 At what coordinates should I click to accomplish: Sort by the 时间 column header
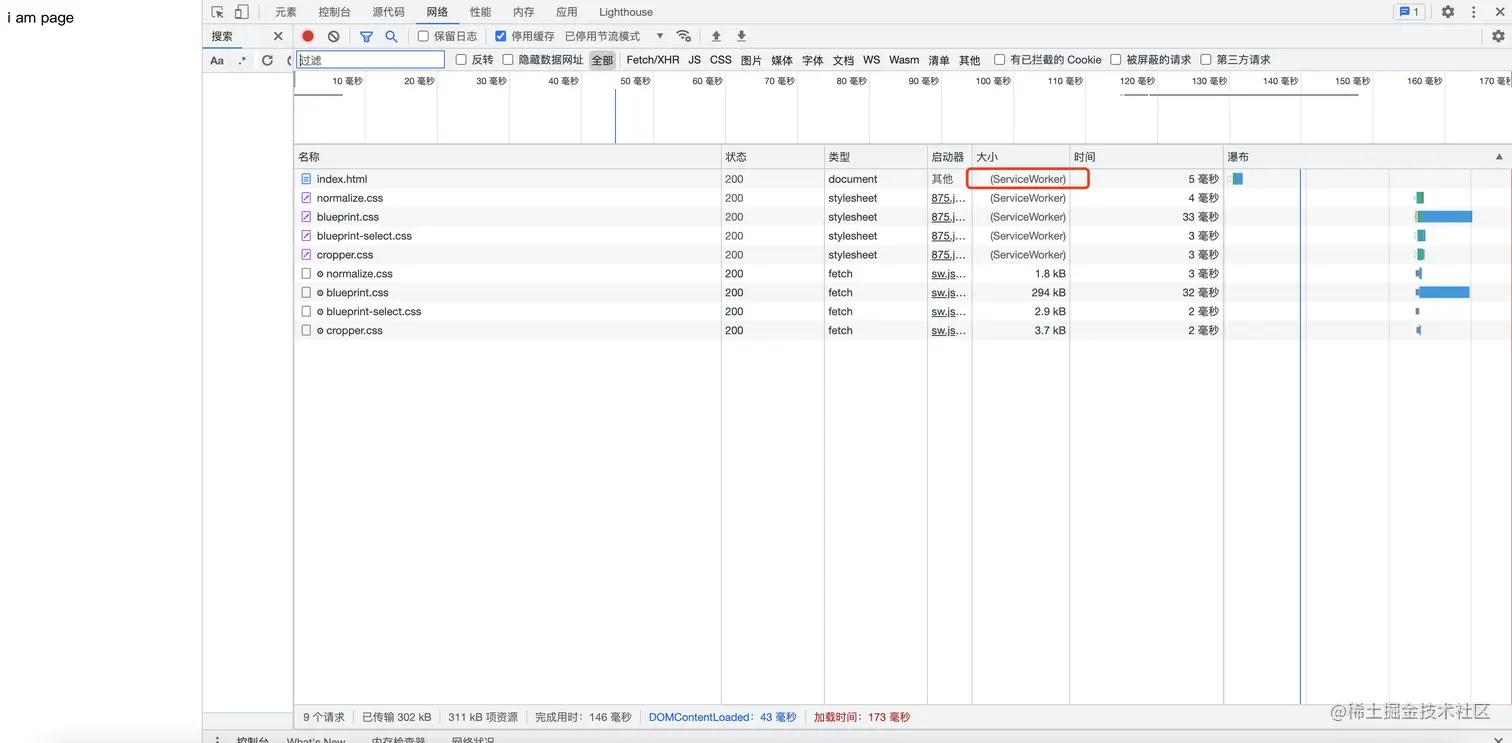point(1147,157)
